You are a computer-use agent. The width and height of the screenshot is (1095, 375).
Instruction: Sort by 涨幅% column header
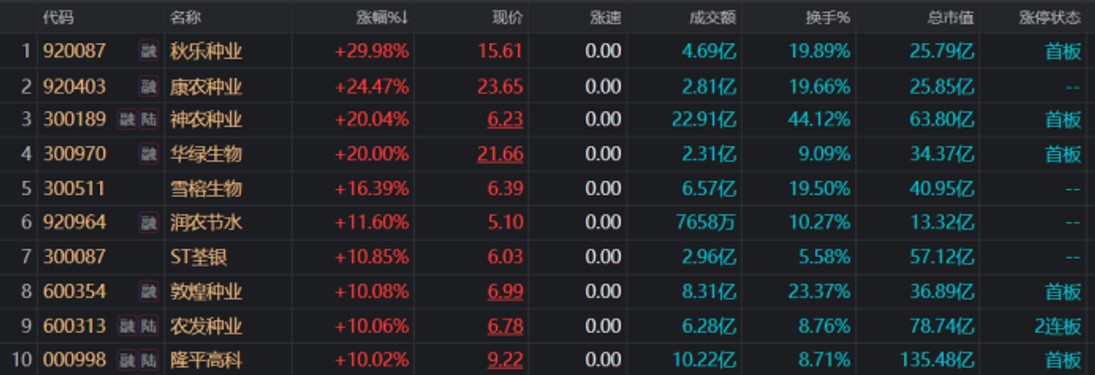point(382,17)
